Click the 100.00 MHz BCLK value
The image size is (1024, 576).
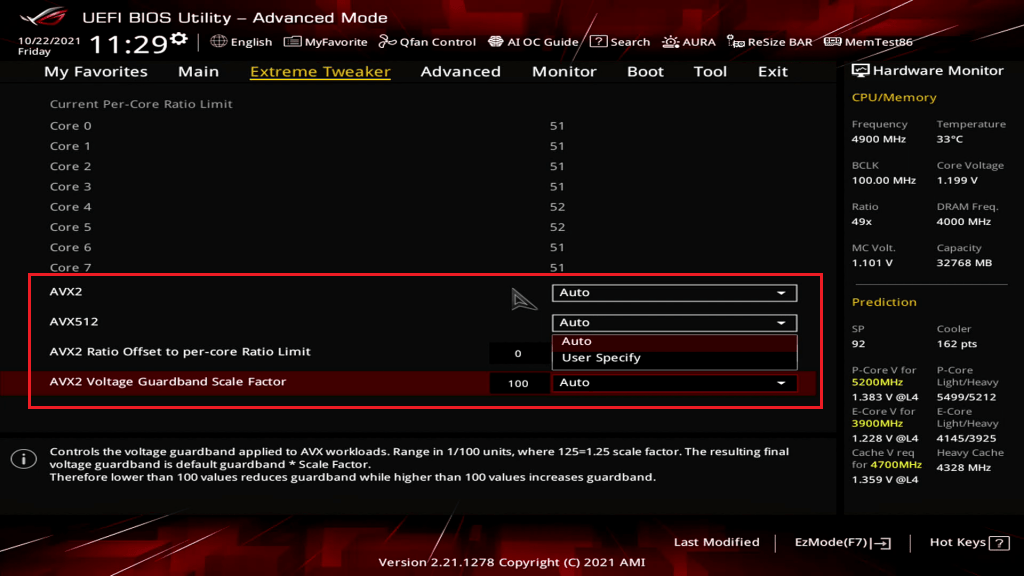click(x=884, y=180)
